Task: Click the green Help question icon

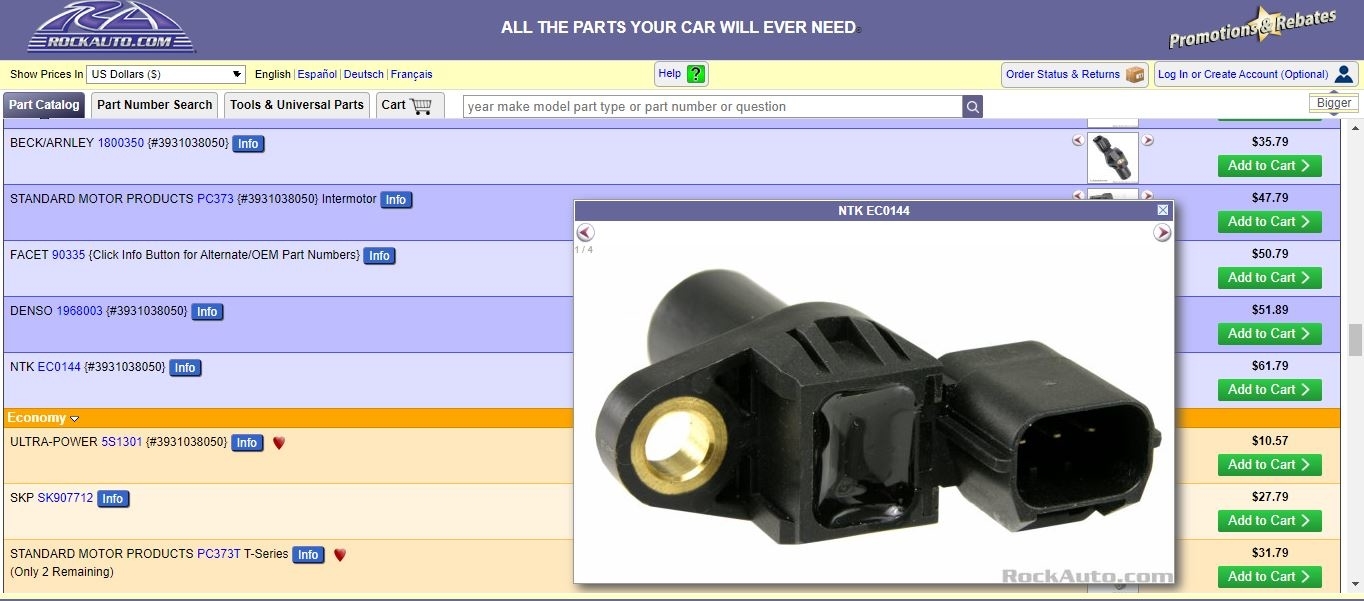Action: coord(696,74)
